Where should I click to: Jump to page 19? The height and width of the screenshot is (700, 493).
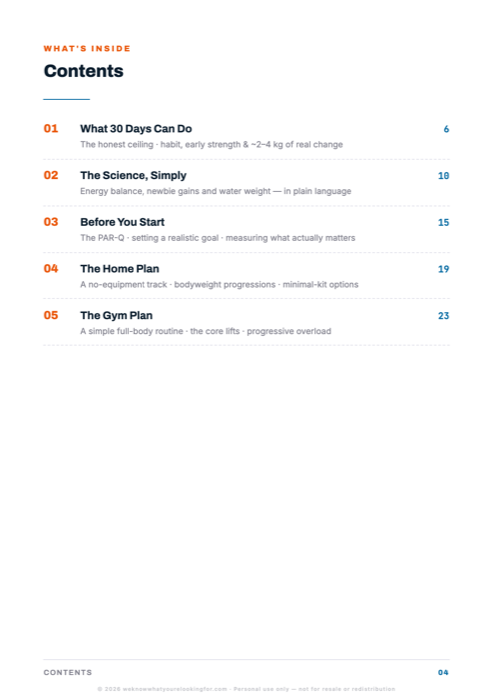point(443,269)
